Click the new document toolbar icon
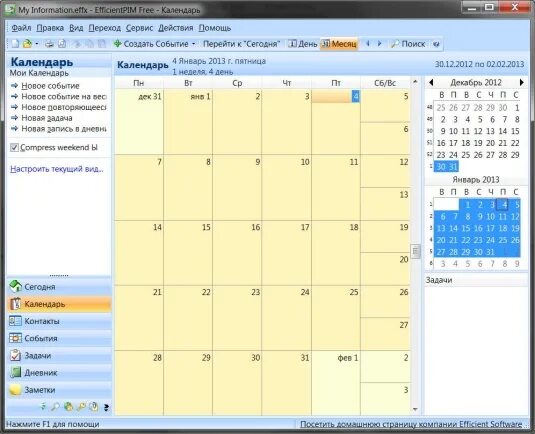This screenshot has height=434, width=535. coord(15,44)
